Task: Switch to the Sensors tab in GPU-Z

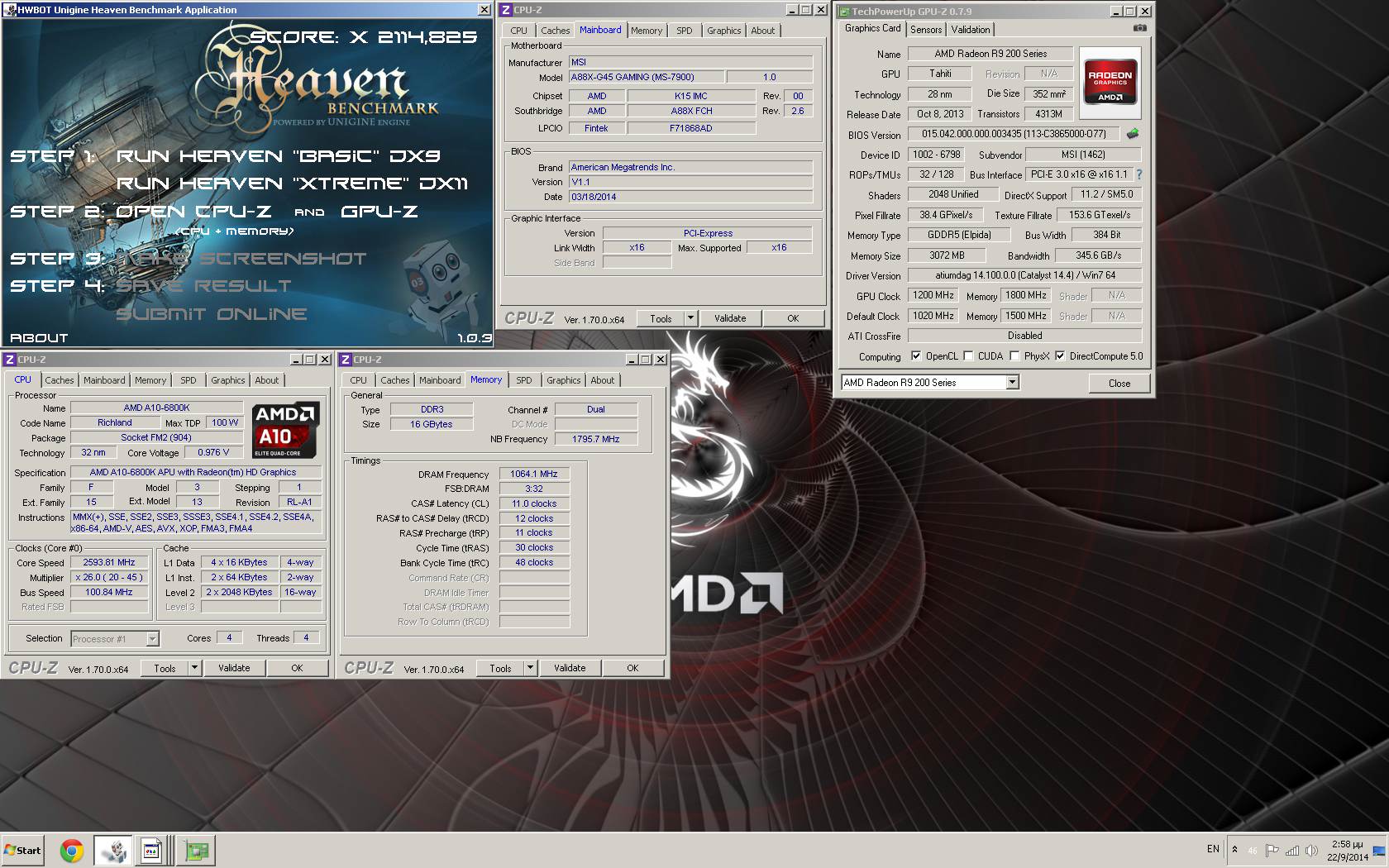Action: click(x=926, y=30)
